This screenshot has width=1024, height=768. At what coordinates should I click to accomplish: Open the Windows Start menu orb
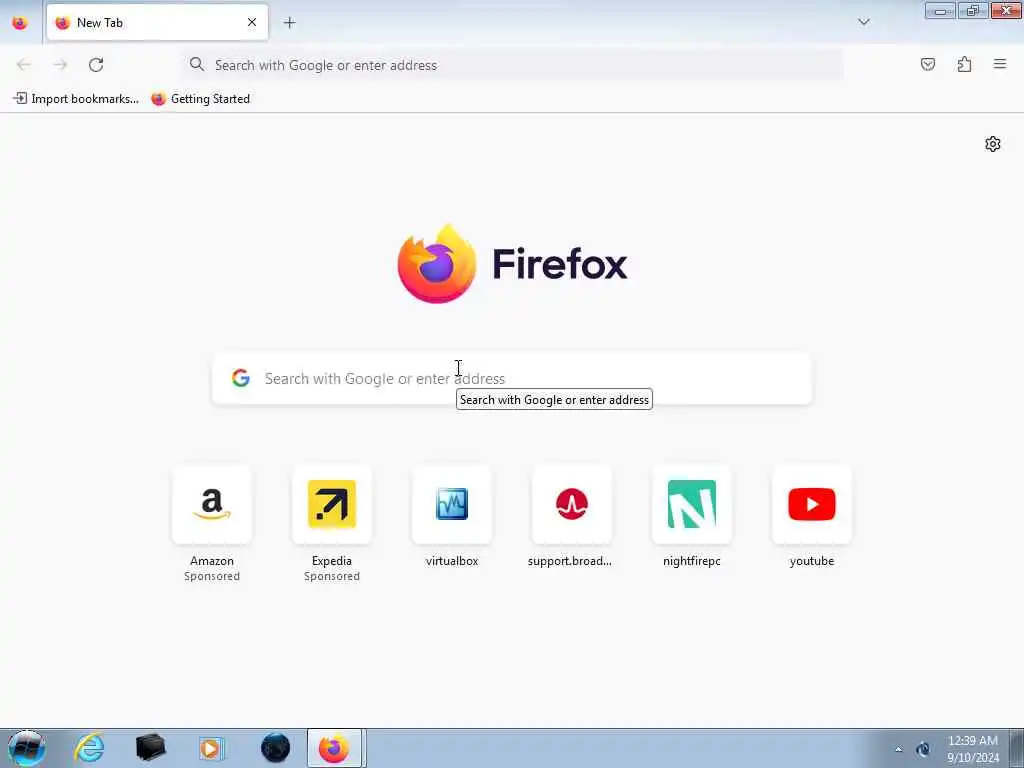coord(26,748)
